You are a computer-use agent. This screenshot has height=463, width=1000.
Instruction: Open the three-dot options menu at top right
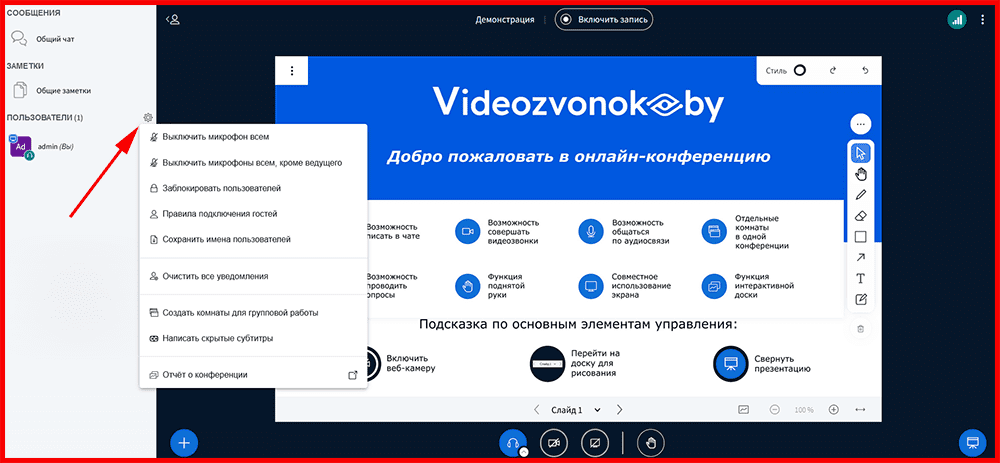pyautogui.click(x=982, y=20)
